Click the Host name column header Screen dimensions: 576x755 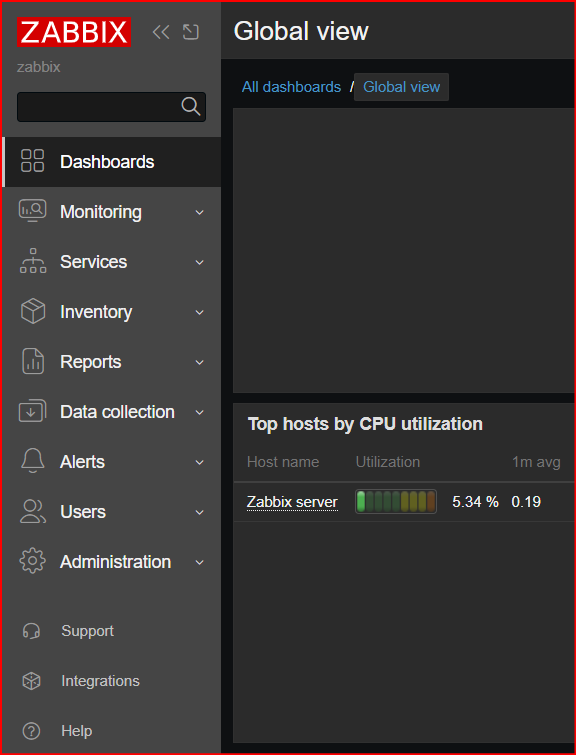coord(283,462)
